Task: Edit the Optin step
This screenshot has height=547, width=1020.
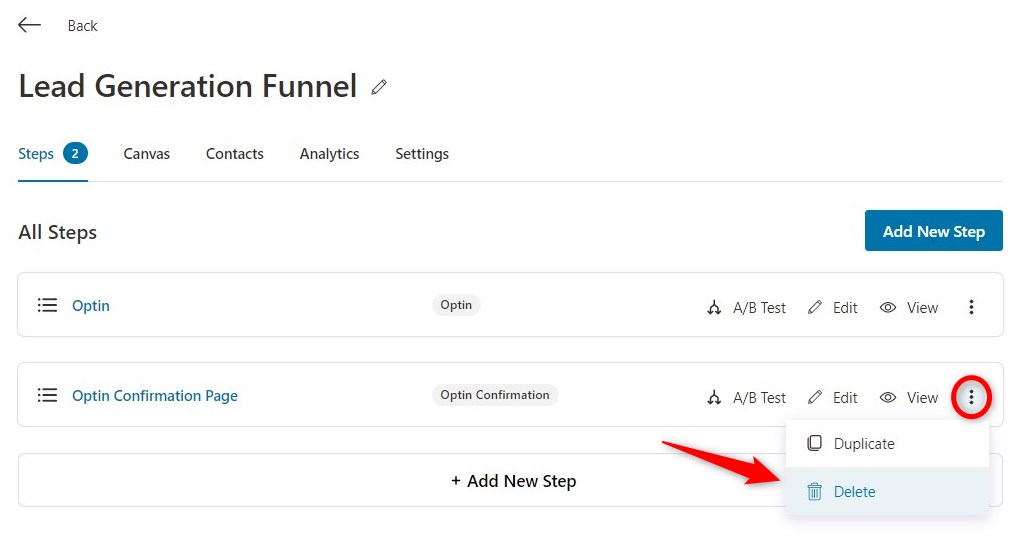Action: click(x=833, y=308)
